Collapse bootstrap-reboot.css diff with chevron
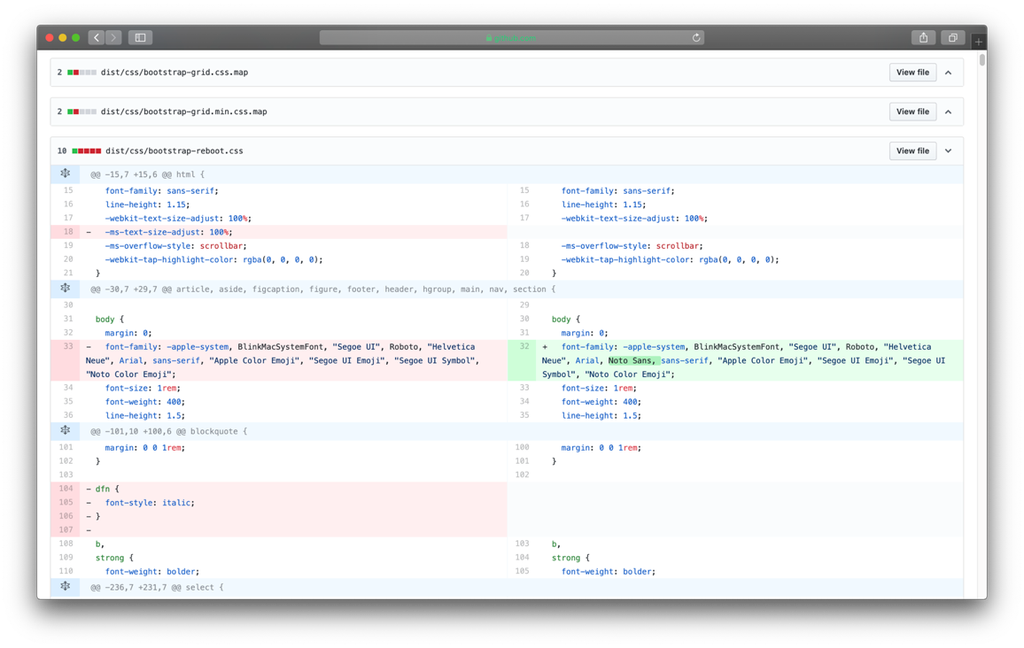Viewport: 1024px width, 648px height. pos(948,151)
